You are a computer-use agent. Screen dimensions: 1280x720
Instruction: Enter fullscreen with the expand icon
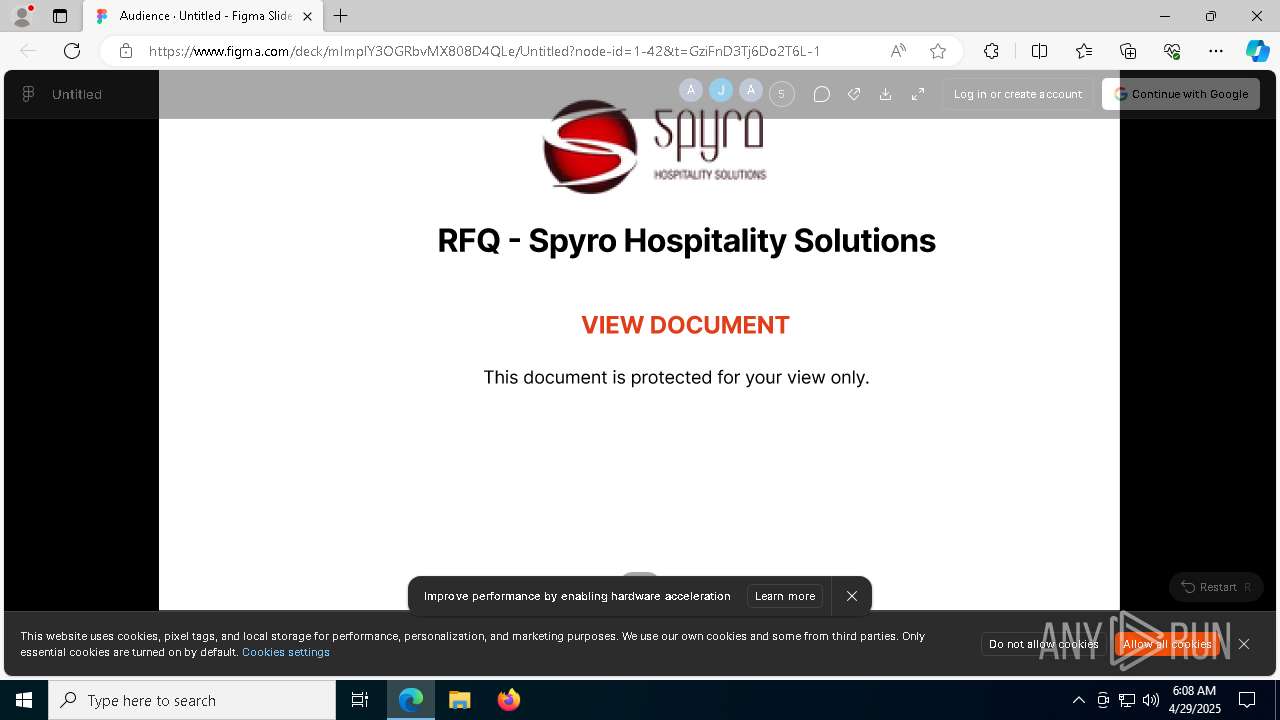point(917,94)
